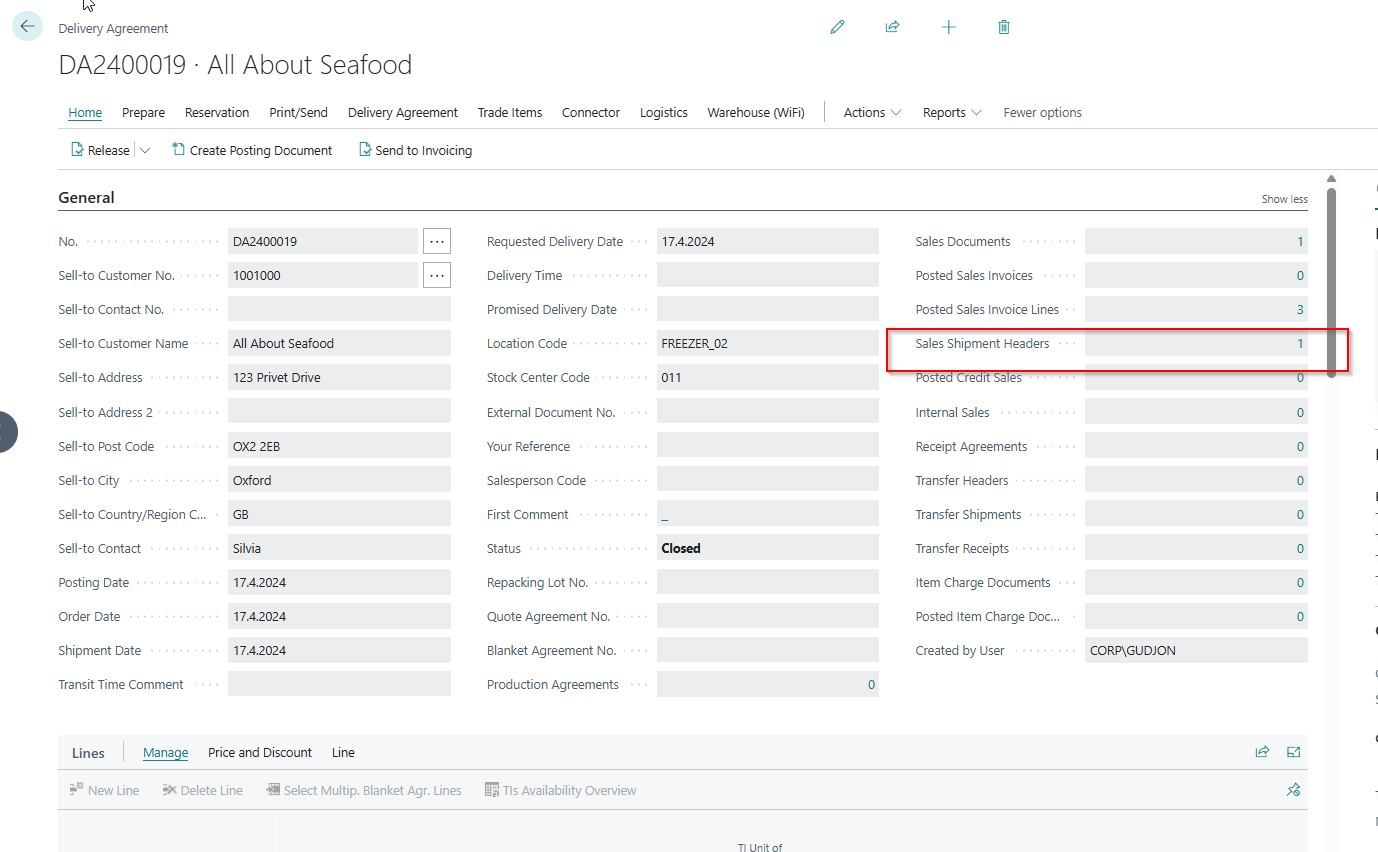Screen dimensions: 1378x852
Task: Click the pencil edit icon
Action: pos(837,27)
